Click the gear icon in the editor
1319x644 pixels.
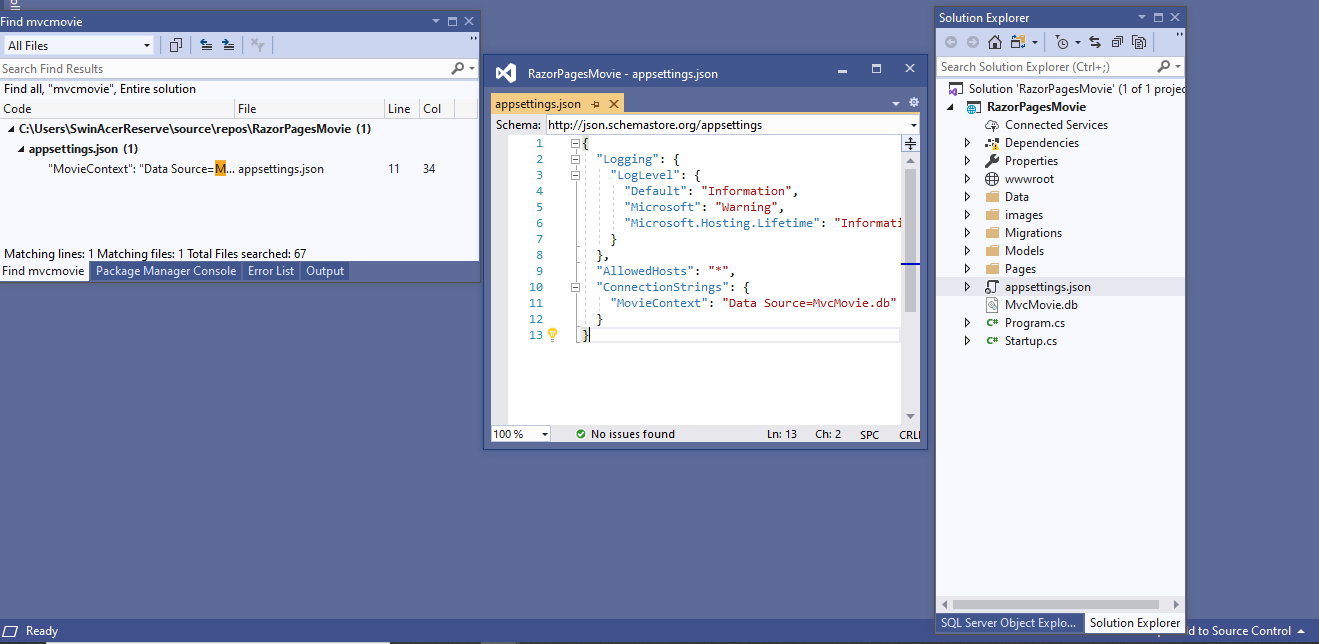(912, 102)
